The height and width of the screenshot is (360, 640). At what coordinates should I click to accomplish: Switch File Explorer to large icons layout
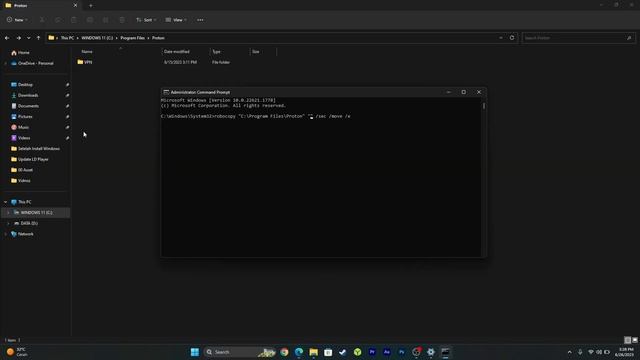click(635, 340)
